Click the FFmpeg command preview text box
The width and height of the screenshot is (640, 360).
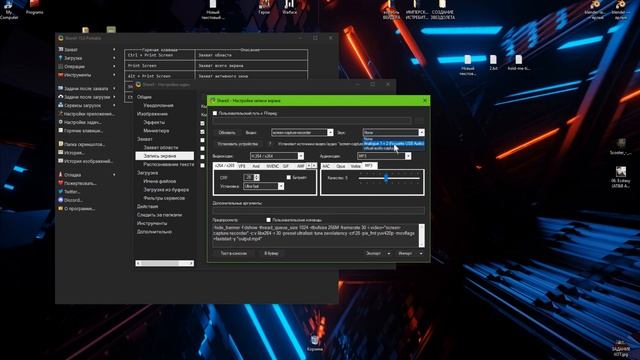318,235
